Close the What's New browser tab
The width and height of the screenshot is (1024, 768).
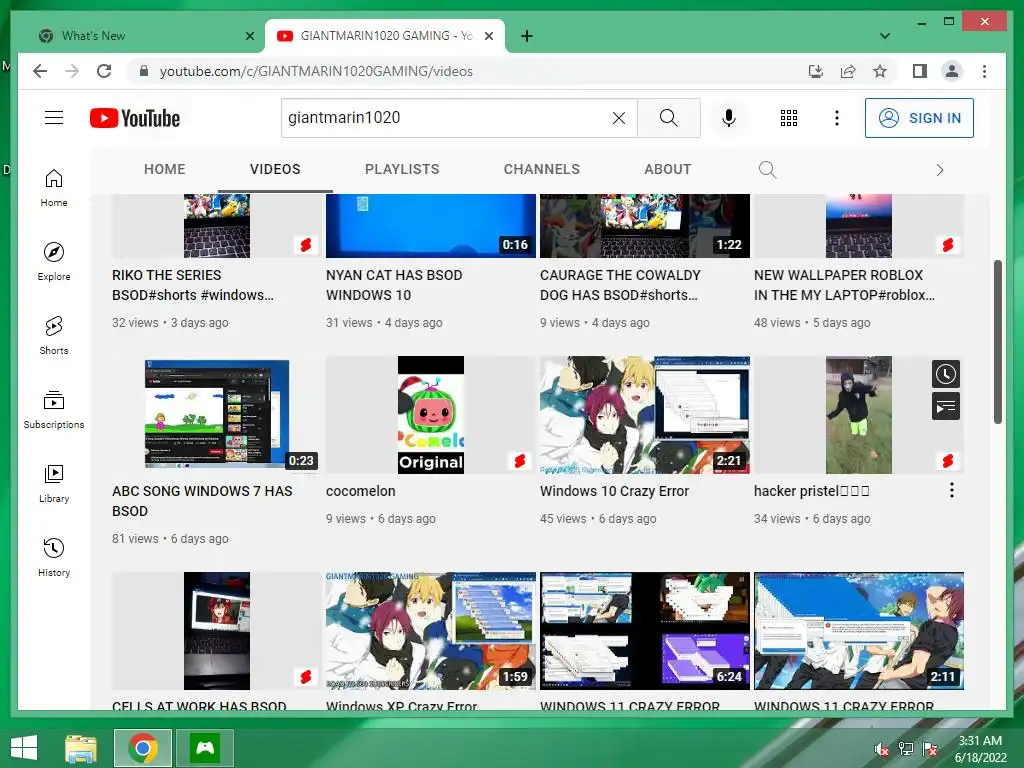tap(249, 36)
